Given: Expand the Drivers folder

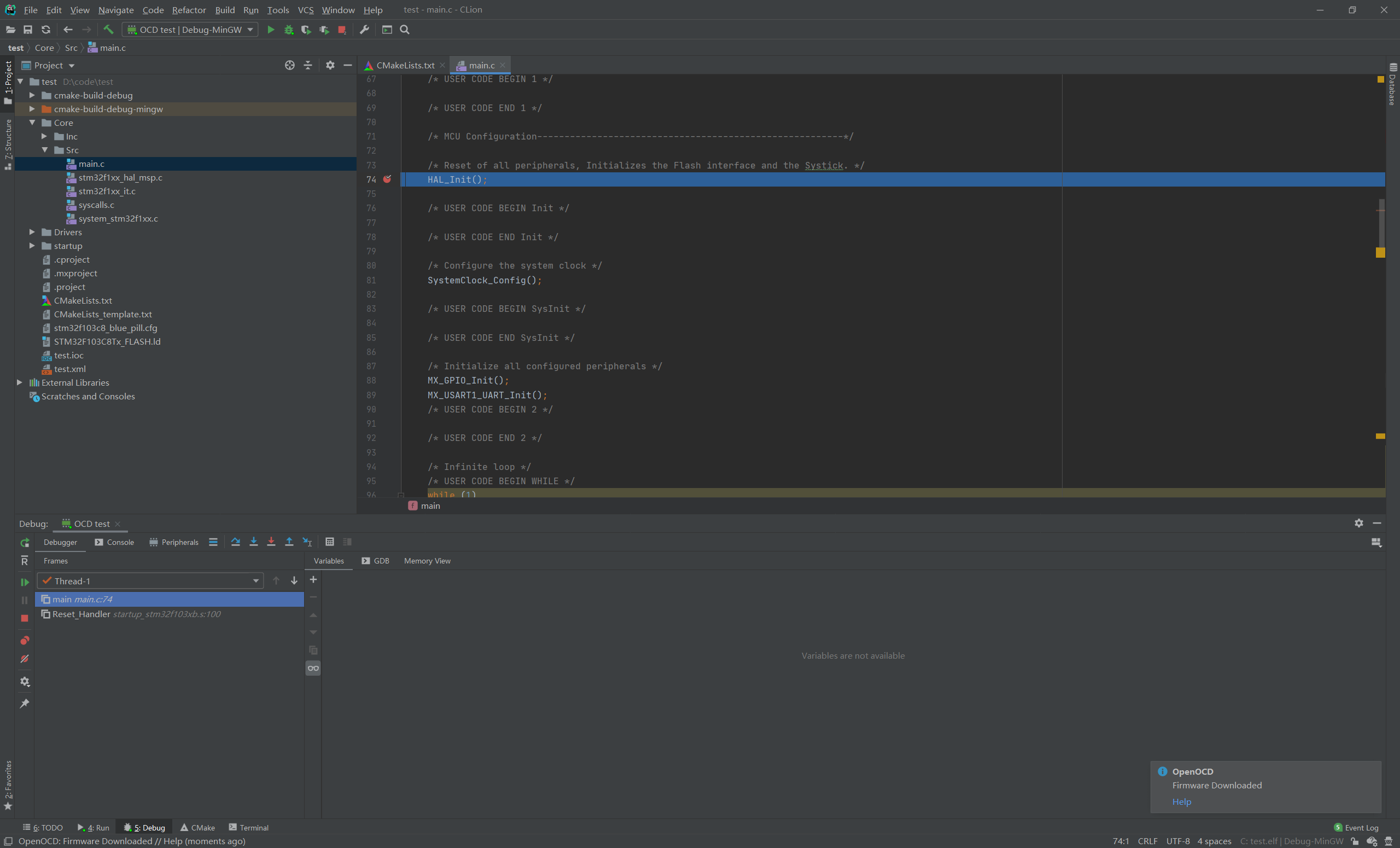Looking at the screenshot, I should click(32, 232).
